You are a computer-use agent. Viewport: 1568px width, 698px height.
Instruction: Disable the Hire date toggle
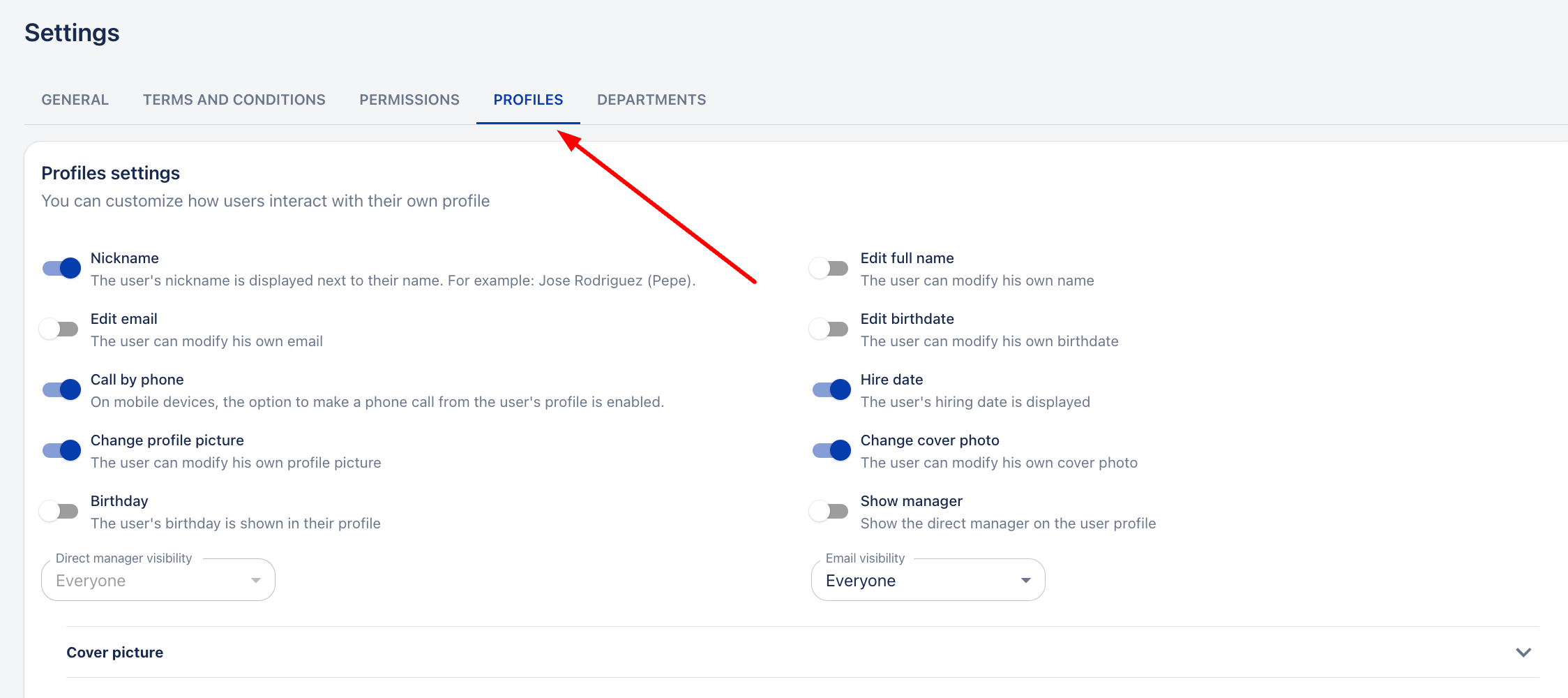pos(830,389)
